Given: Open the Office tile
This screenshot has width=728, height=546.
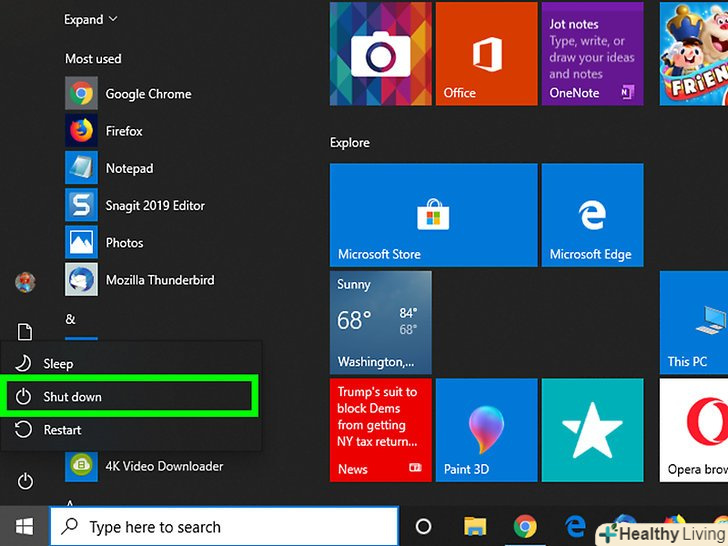Looking at the screenshot, I should pos(485,54).
